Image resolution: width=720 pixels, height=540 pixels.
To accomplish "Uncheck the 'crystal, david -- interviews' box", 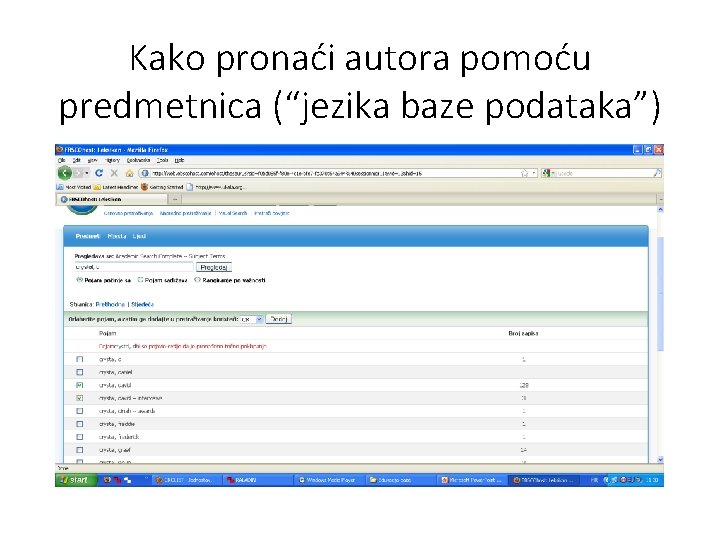I will (79, 398).
